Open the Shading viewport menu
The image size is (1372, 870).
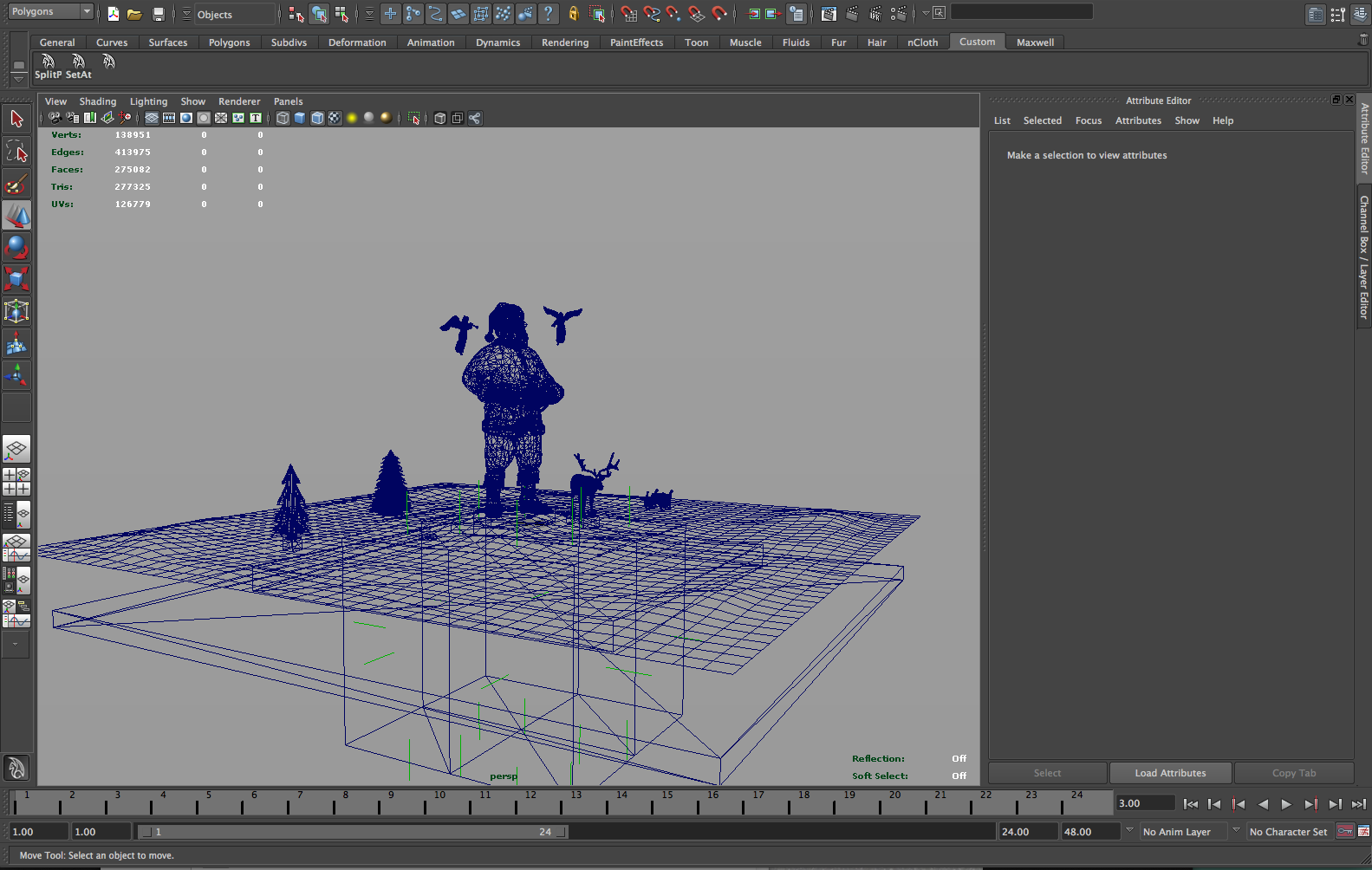97,101
